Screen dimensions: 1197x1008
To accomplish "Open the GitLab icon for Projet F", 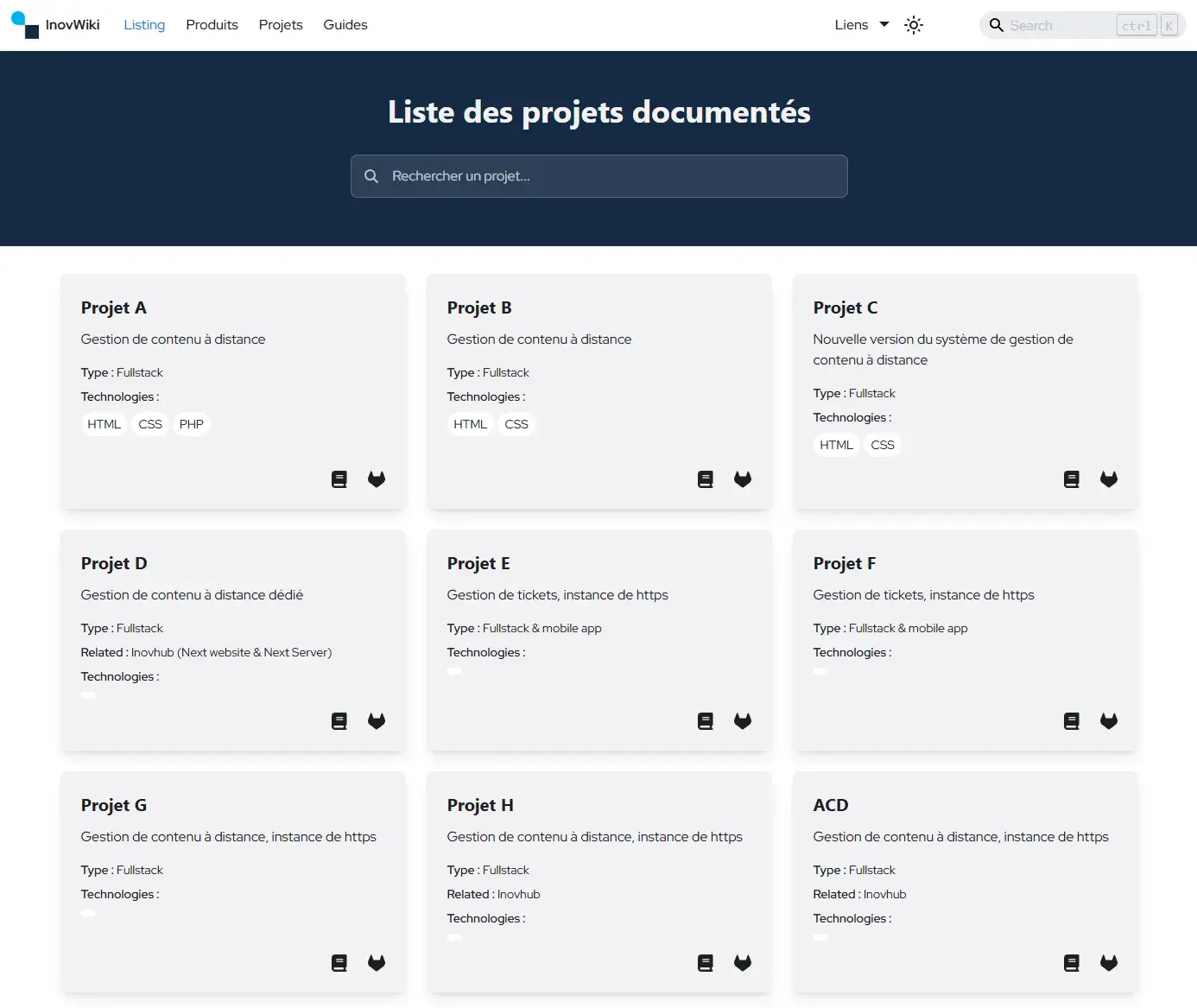I will [1109, 720].
